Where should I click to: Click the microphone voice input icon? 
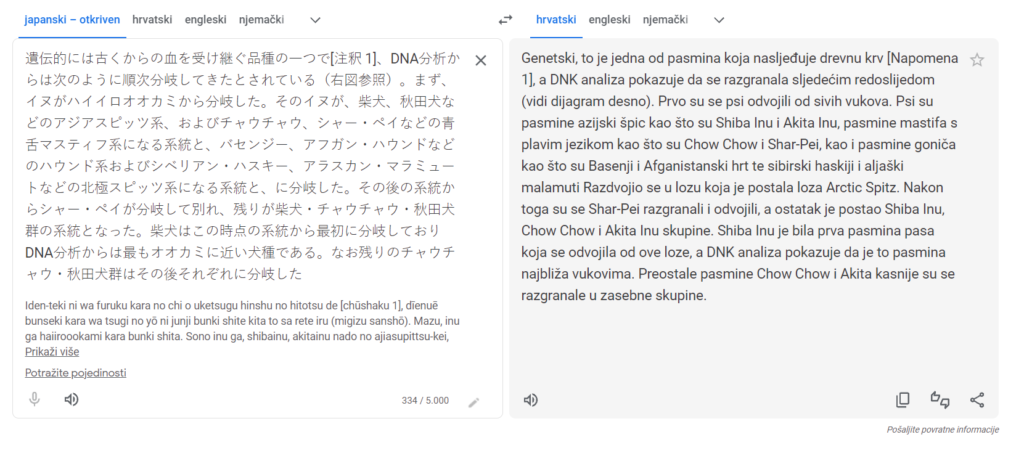pos(34,400)
